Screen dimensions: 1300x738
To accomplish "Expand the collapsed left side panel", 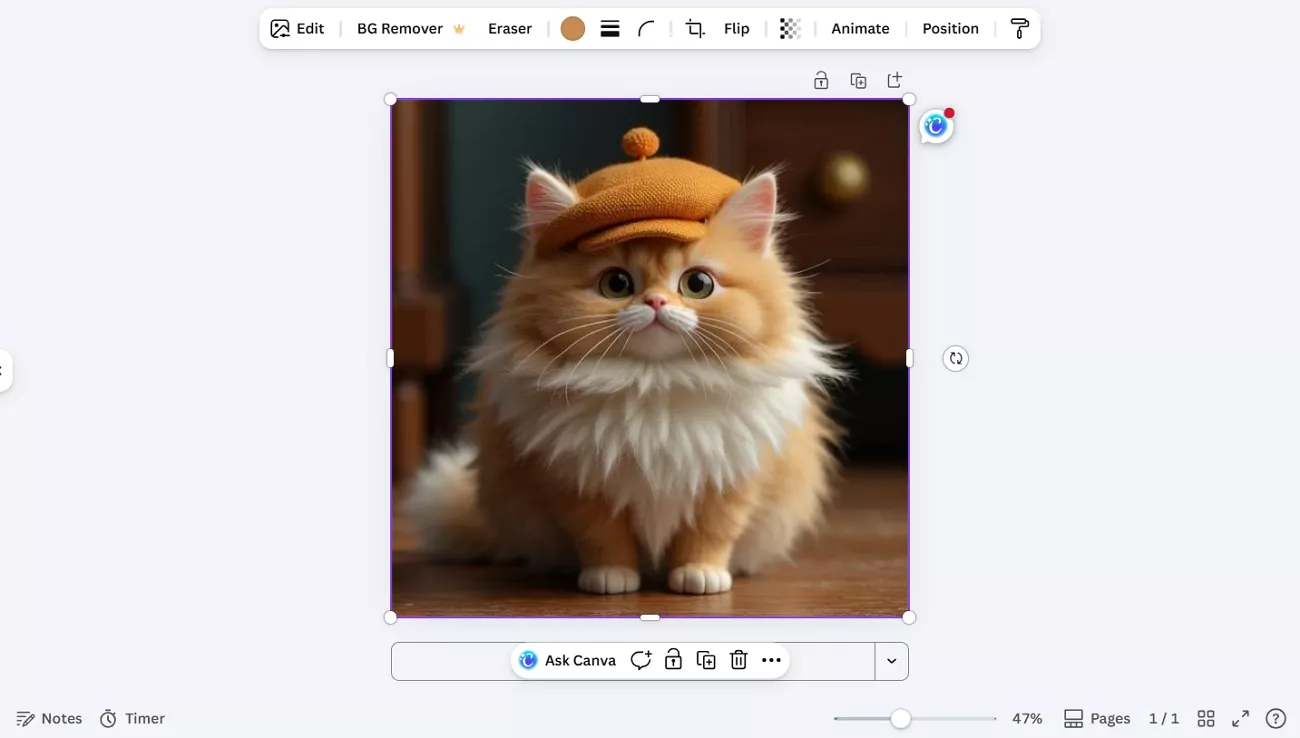I will pyautogui.click(x=5, y=370).
